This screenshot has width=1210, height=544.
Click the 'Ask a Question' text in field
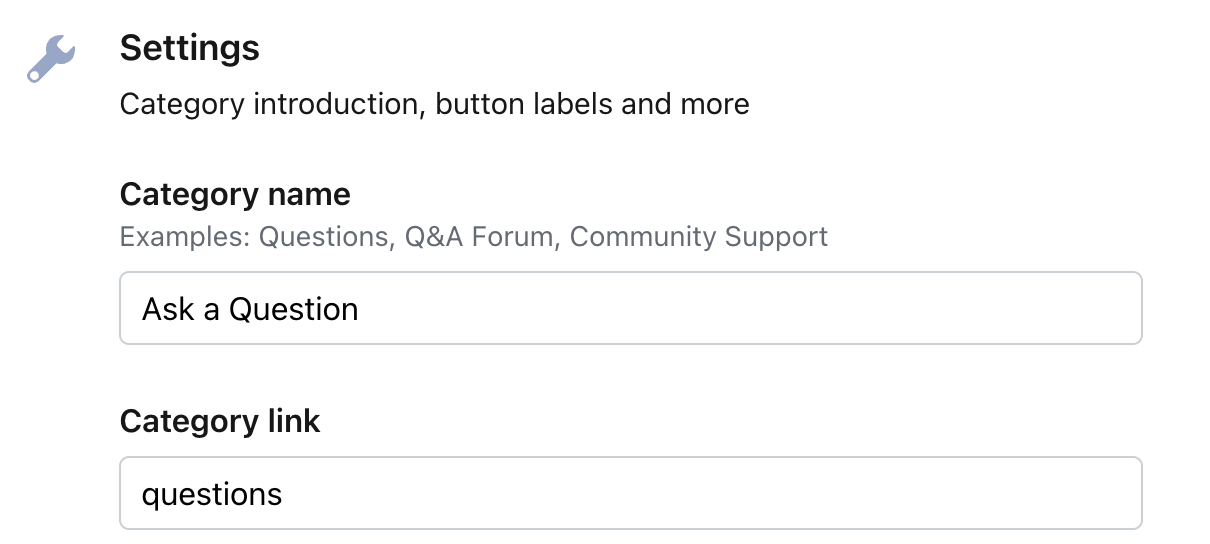pyautogui.click(x=250, y=309)
